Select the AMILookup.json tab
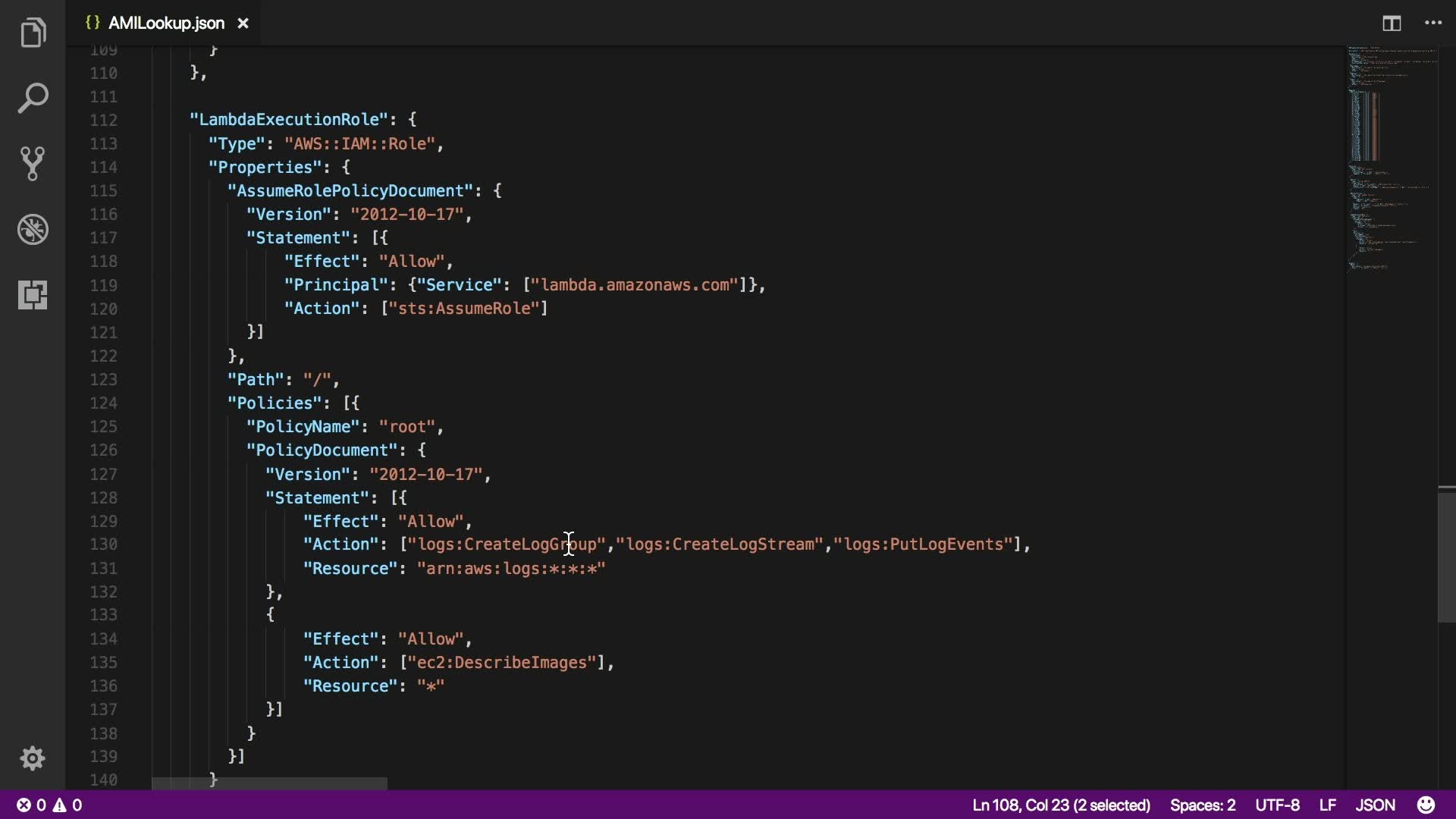1456x819 pixels. (165, 24)
